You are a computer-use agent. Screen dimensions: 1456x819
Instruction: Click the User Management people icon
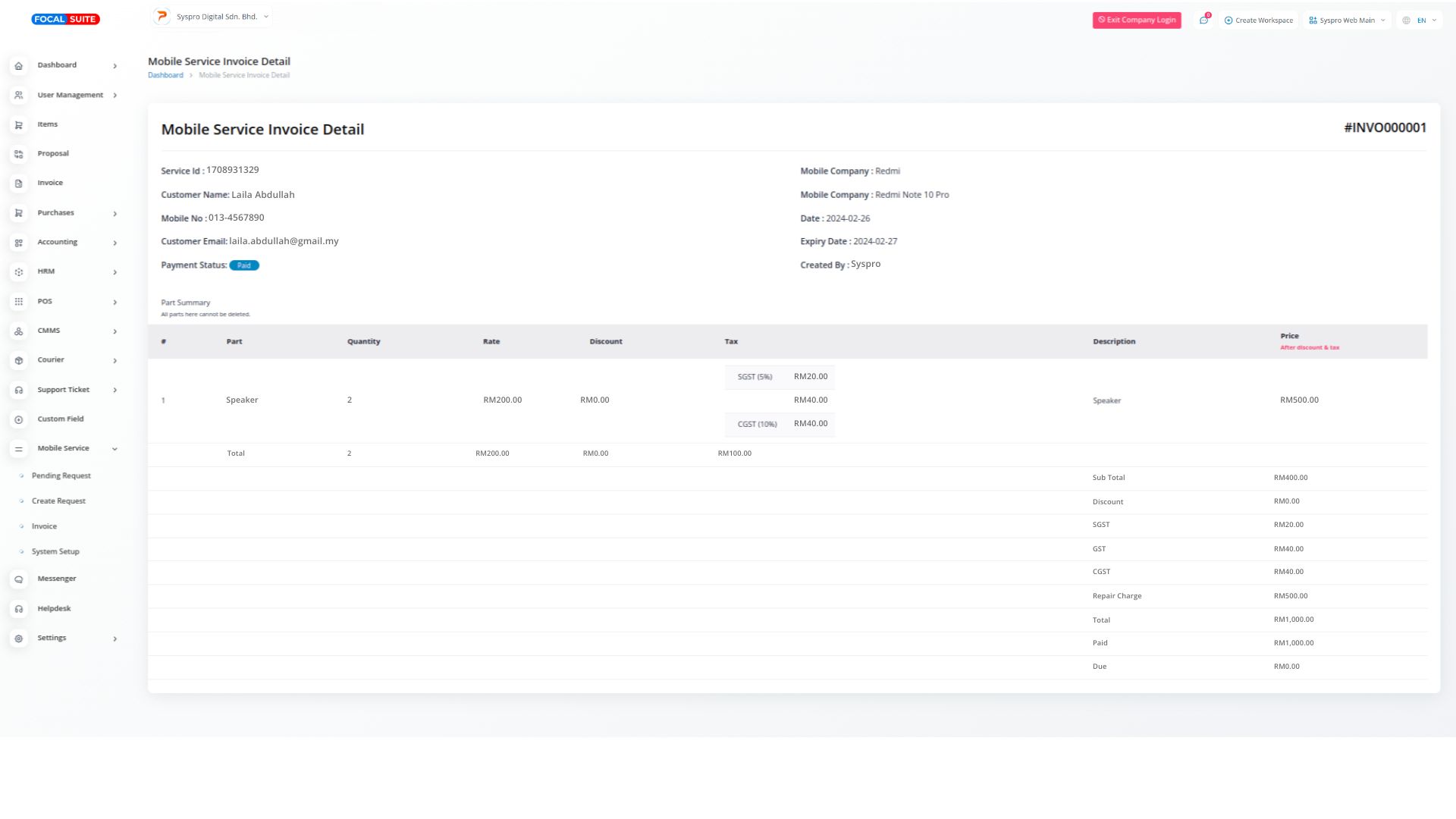tap(19, 96)
